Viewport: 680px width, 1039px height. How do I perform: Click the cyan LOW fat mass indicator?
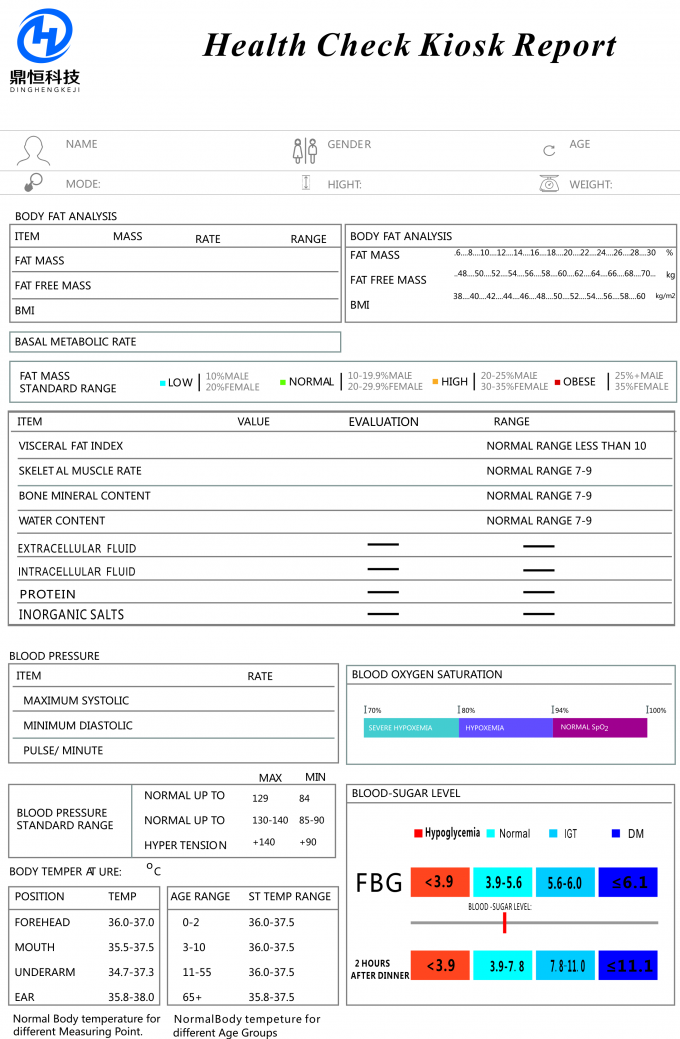tap(163, 383)
